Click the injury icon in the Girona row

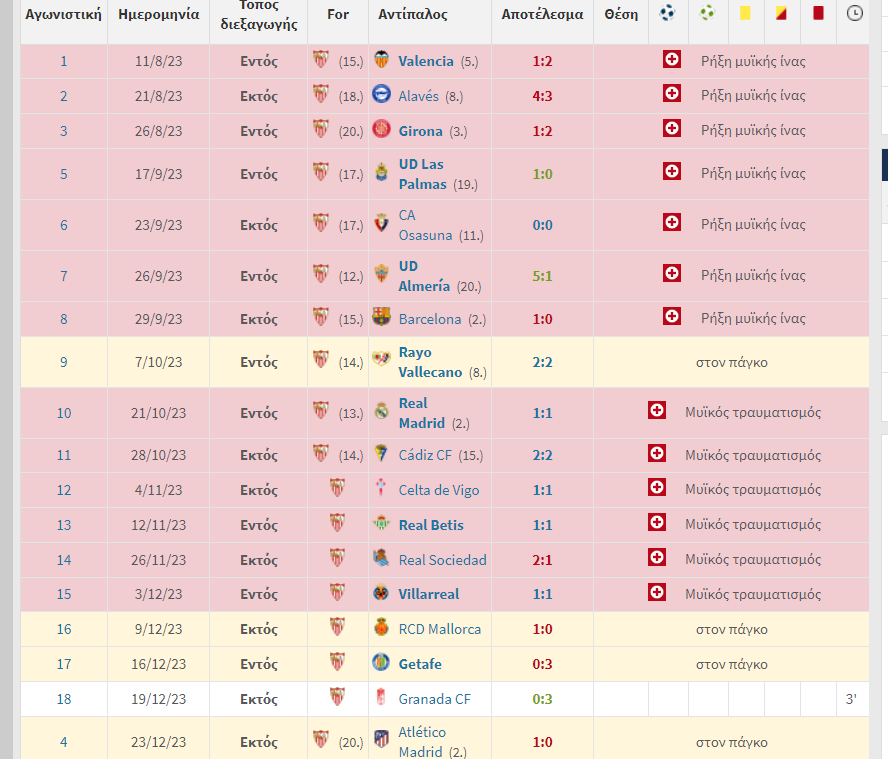[x=672, y=130]
